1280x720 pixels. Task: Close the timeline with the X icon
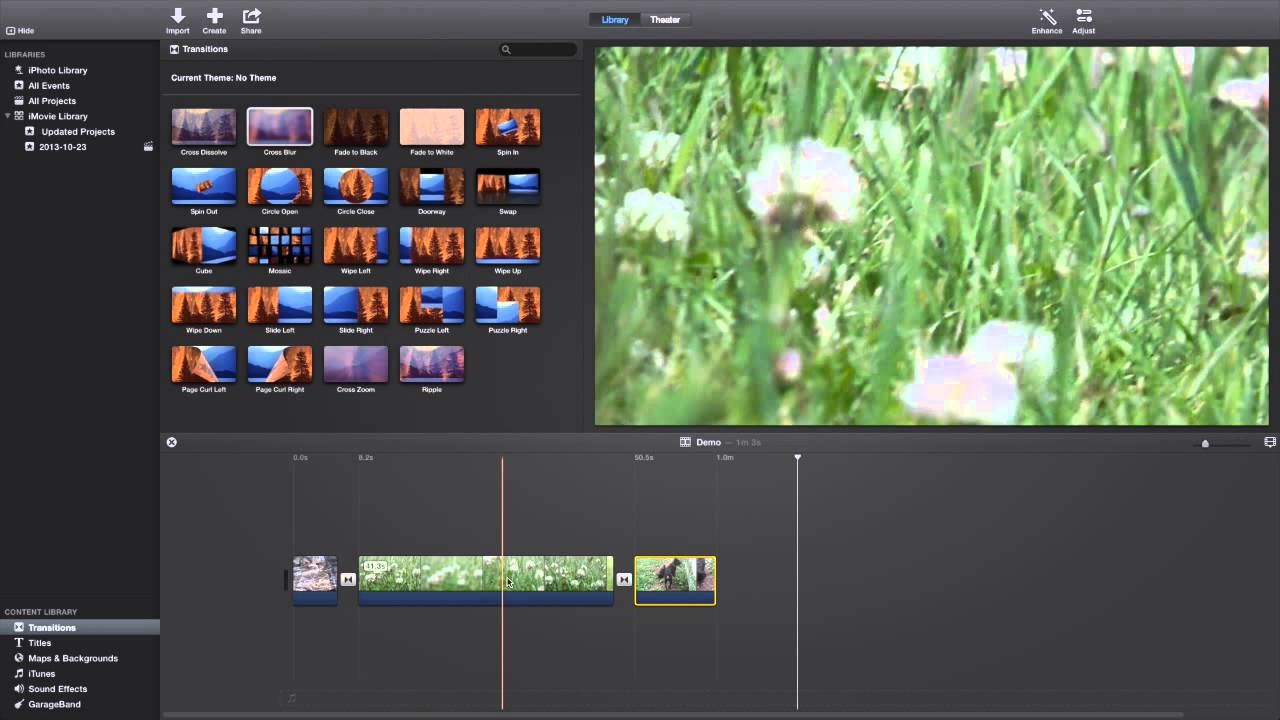tap(171, 442)
